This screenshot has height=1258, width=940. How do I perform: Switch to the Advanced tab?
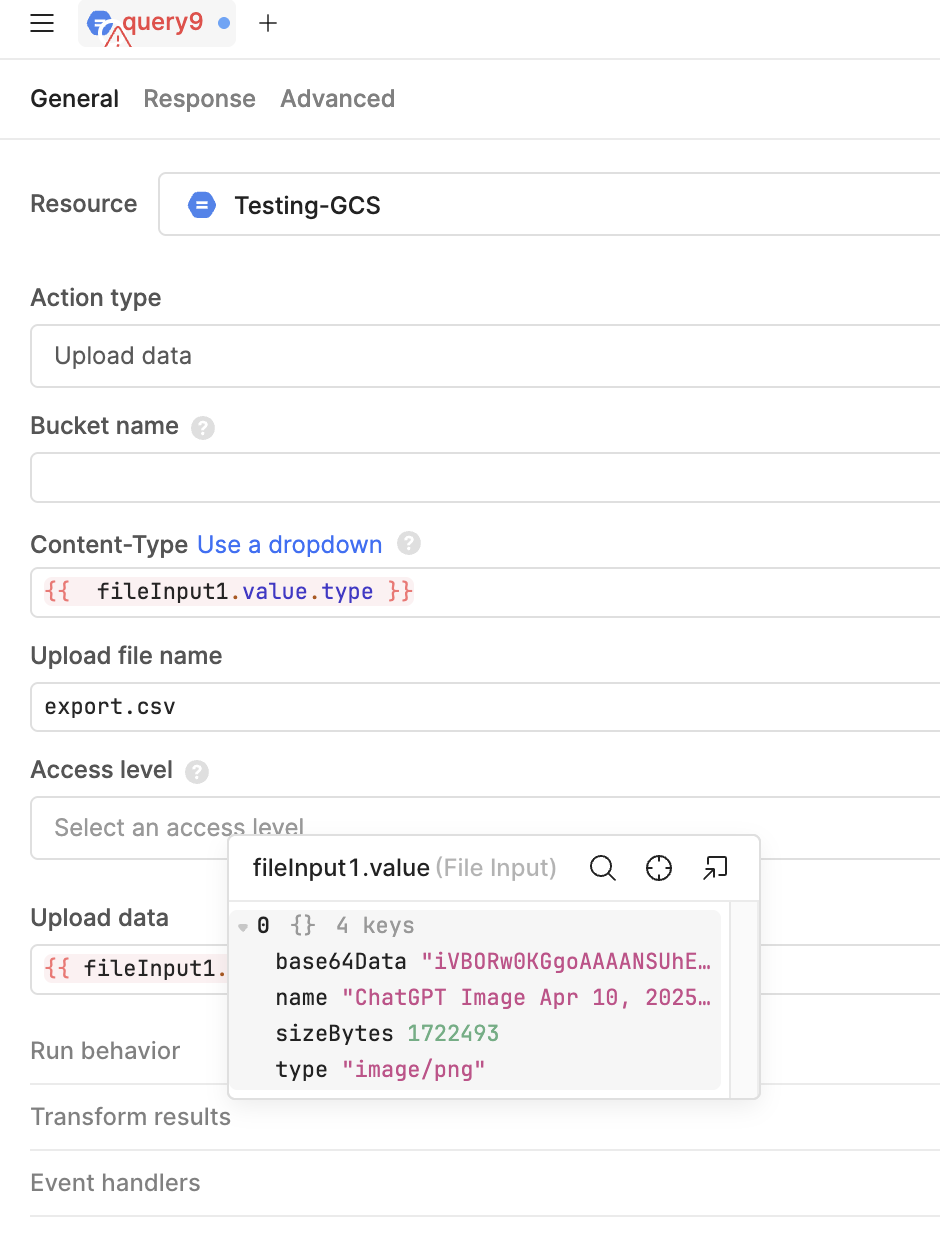[337, 99]
